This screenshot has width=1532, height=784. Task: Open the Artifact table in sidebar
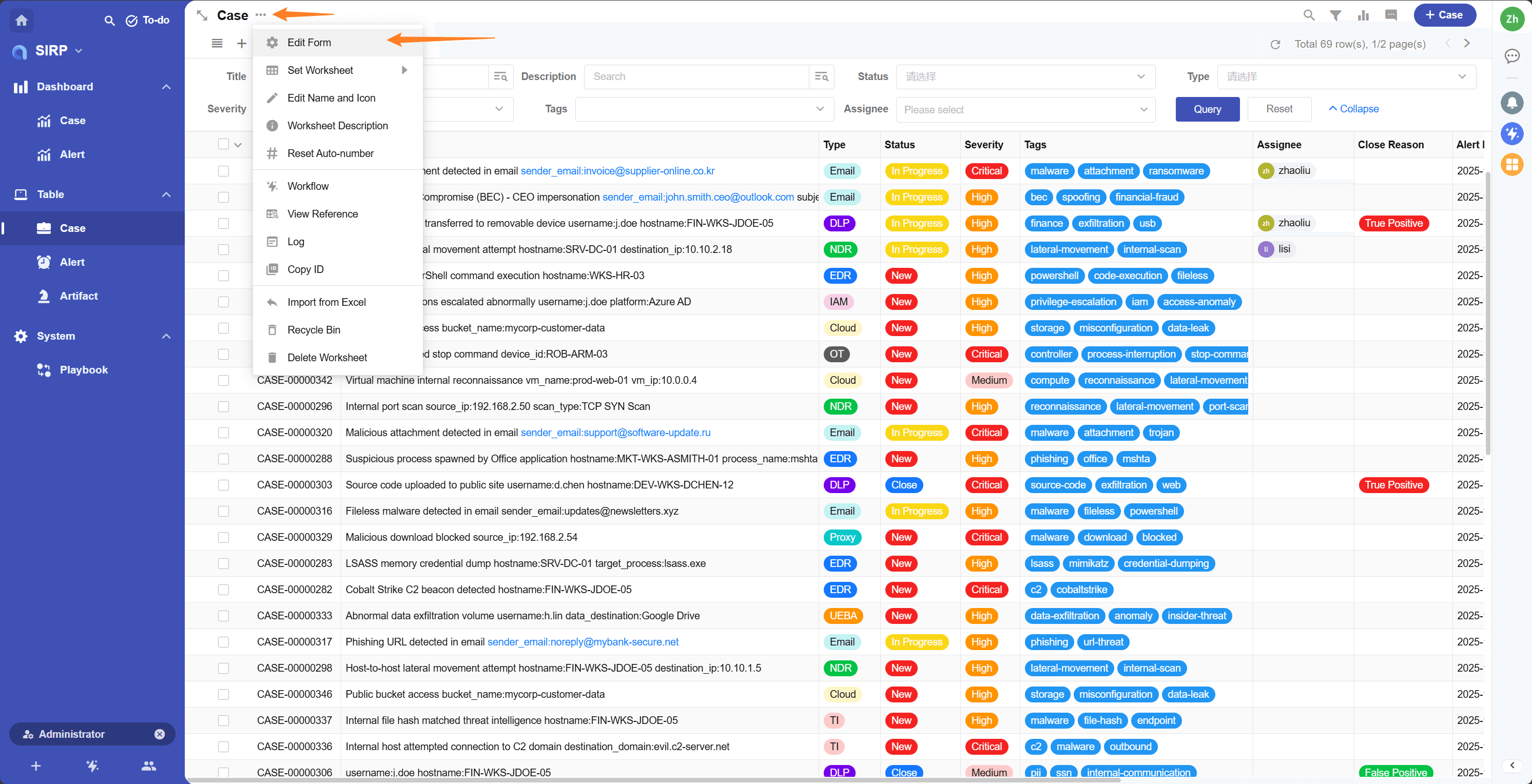79,296
